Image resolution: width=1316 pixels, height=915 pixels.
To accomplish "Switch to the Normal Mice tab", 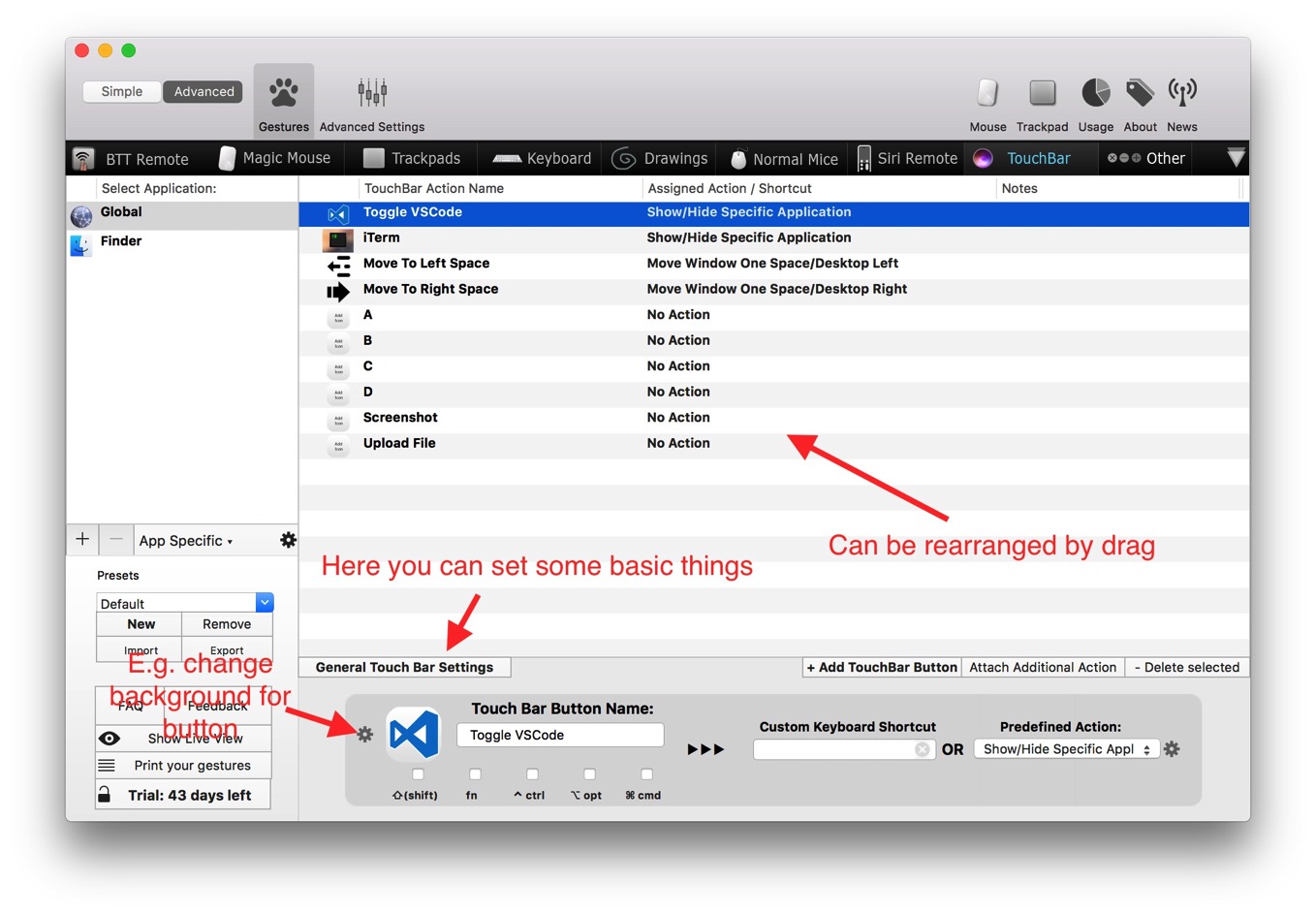I will [785, 159].
